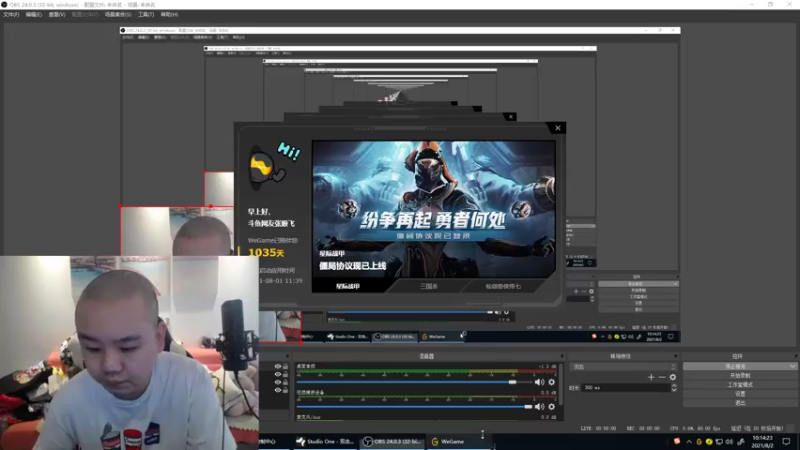Screen dimensions: 800x450
Task: Lock the second source in sources list
Action: (285, 374)
